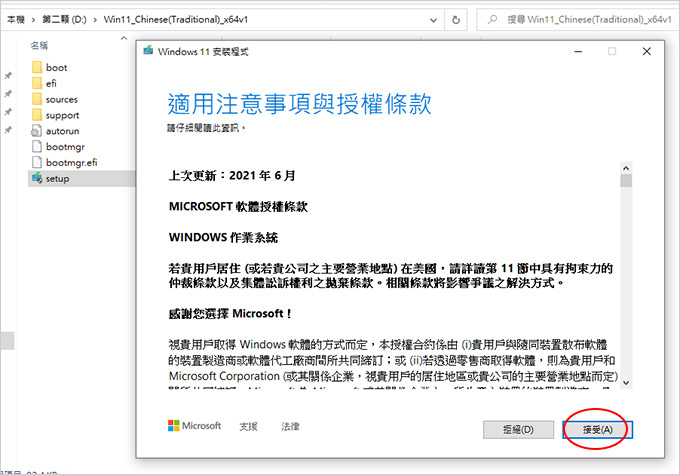Go to 本機 in the address path
This screenshot has width=680, height=475.
16,20
